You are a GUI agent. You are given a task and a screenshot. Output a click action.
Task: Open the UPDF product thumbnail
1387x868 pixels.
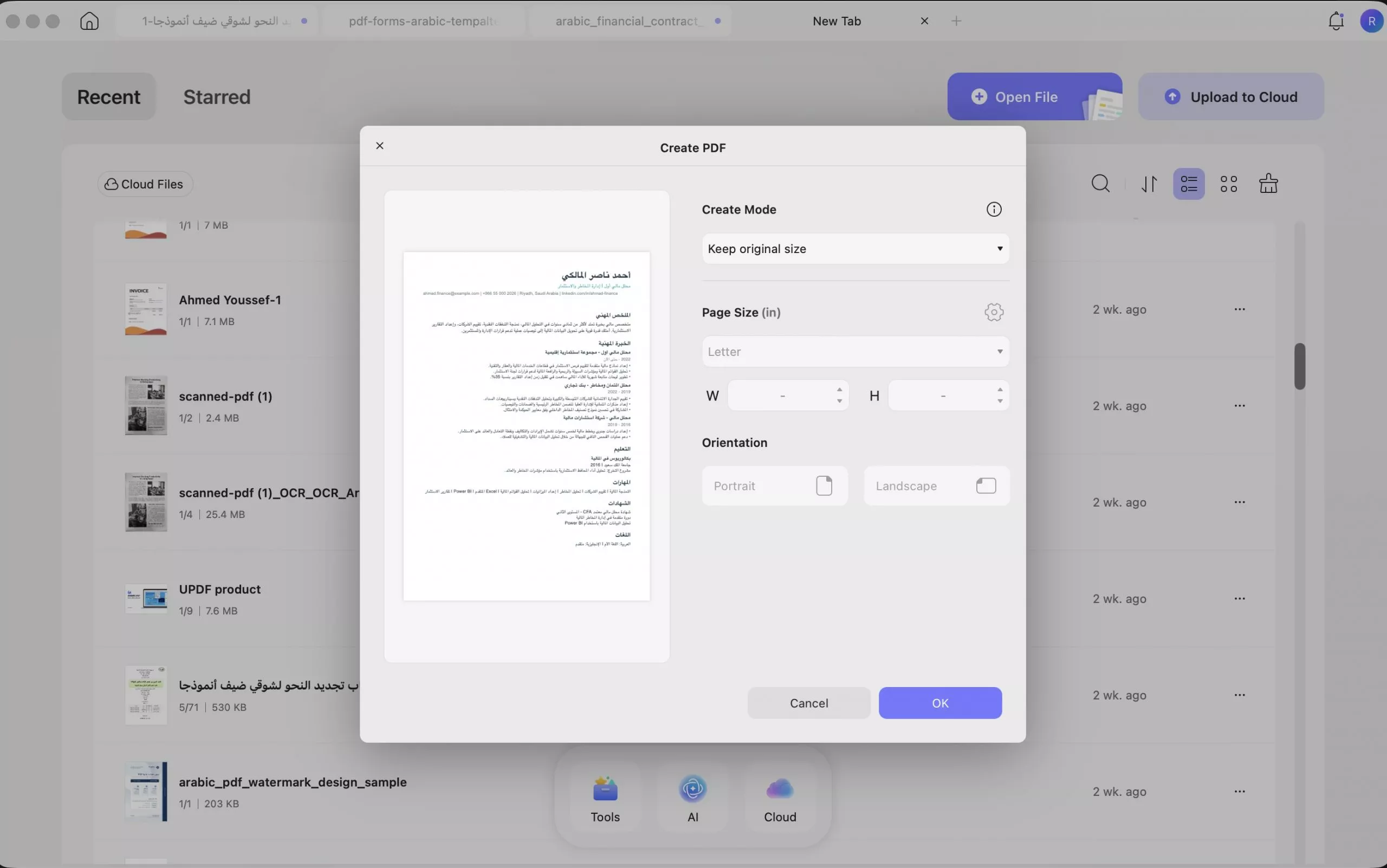pos(146,599)
